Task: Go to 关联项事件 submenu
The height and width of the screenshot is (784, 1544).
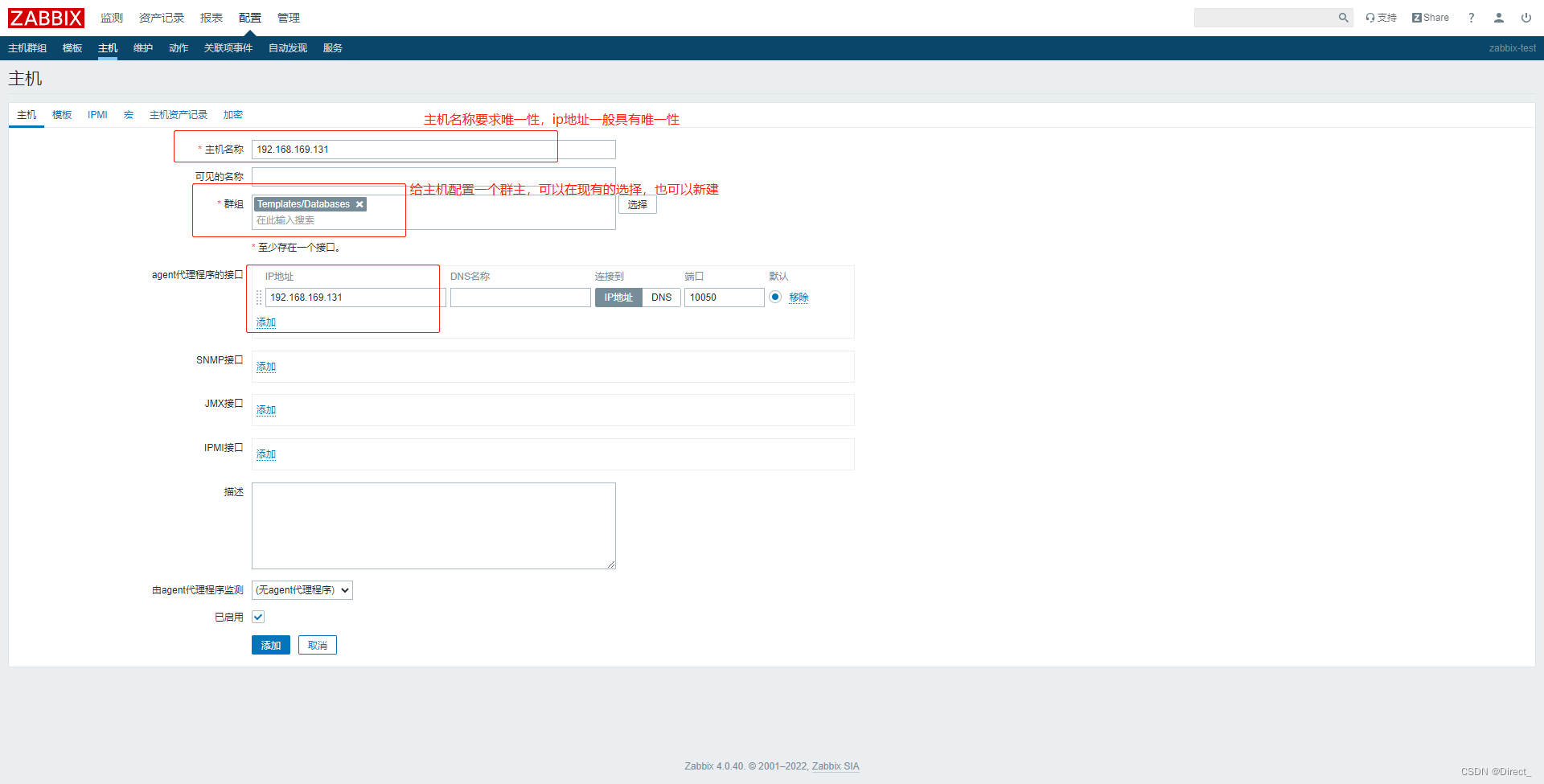Action: (x=228, y=48)
